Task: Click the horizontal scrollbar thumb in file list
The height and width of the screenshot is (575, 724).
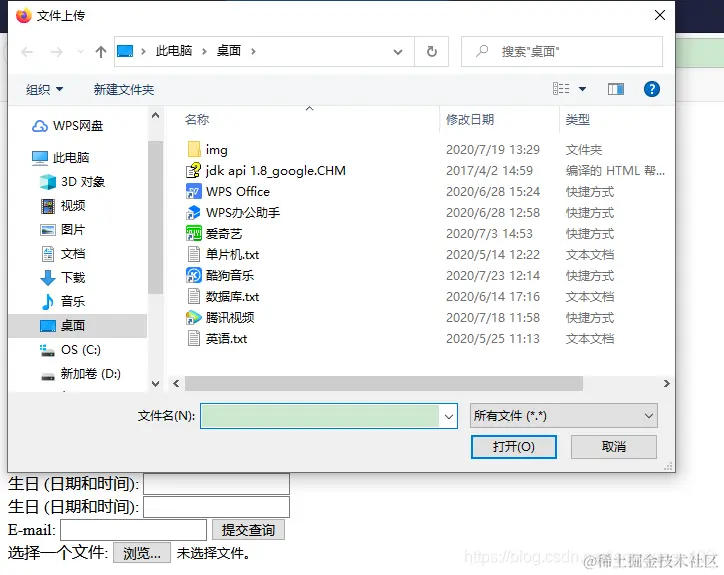Action: coord(384,383)
